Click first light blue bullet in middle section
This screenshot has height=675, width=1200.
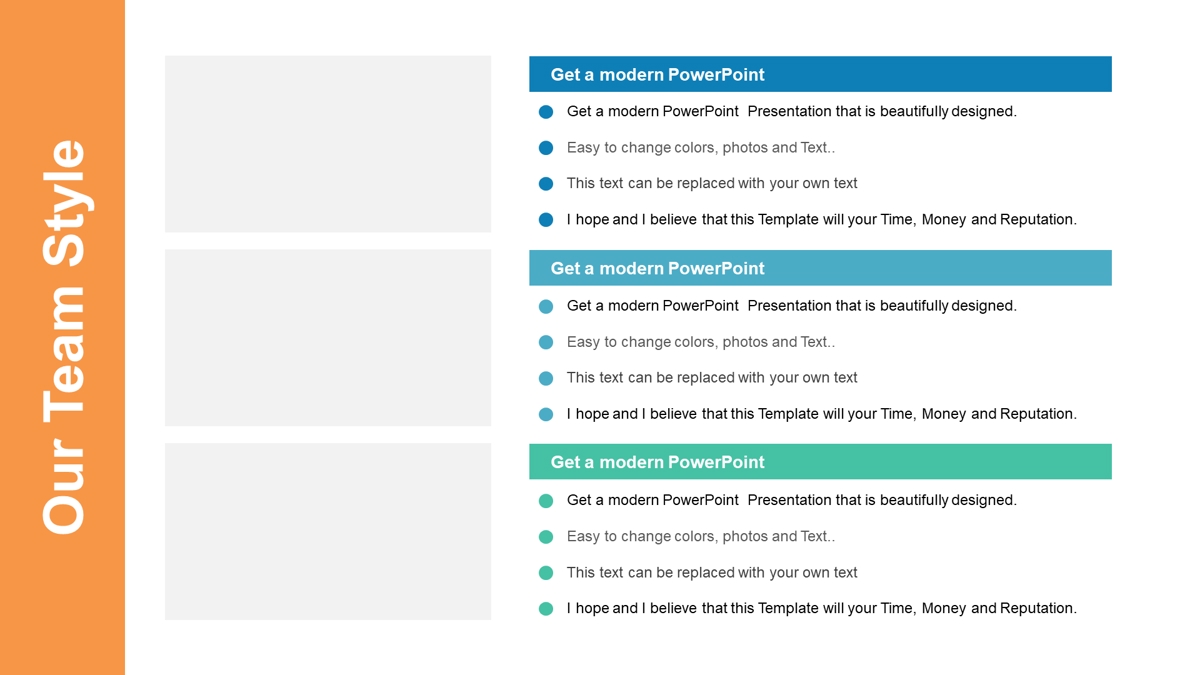(546, 306)
